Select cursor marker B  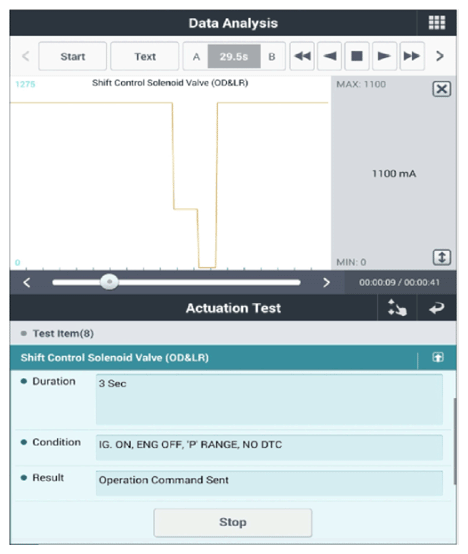tap(272, 56)
